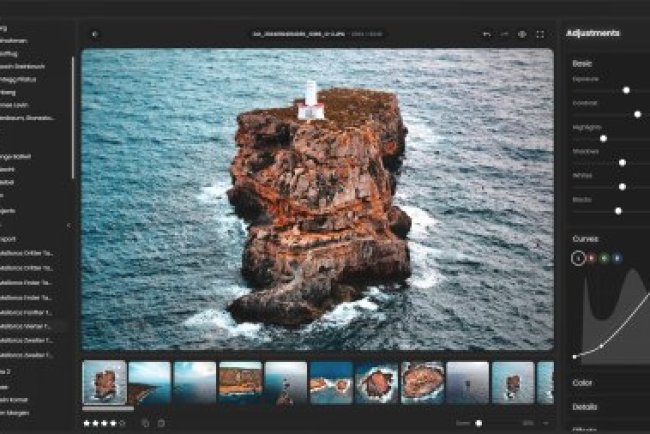
Task: Select the blue curve channel
Action: (x=617, y=258)
